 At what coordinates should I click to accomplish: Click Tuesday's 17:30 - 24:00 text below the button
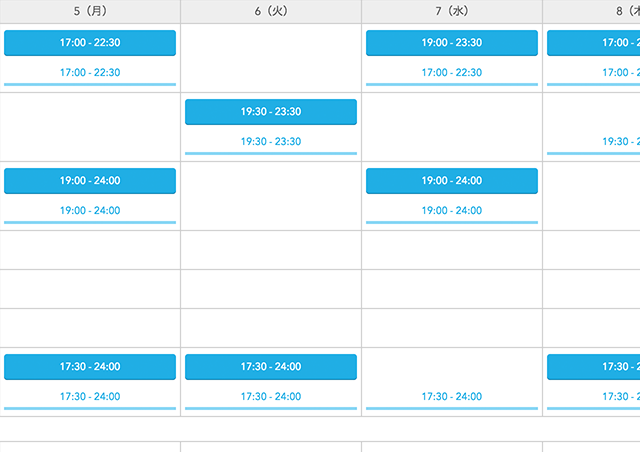(271, 397)
